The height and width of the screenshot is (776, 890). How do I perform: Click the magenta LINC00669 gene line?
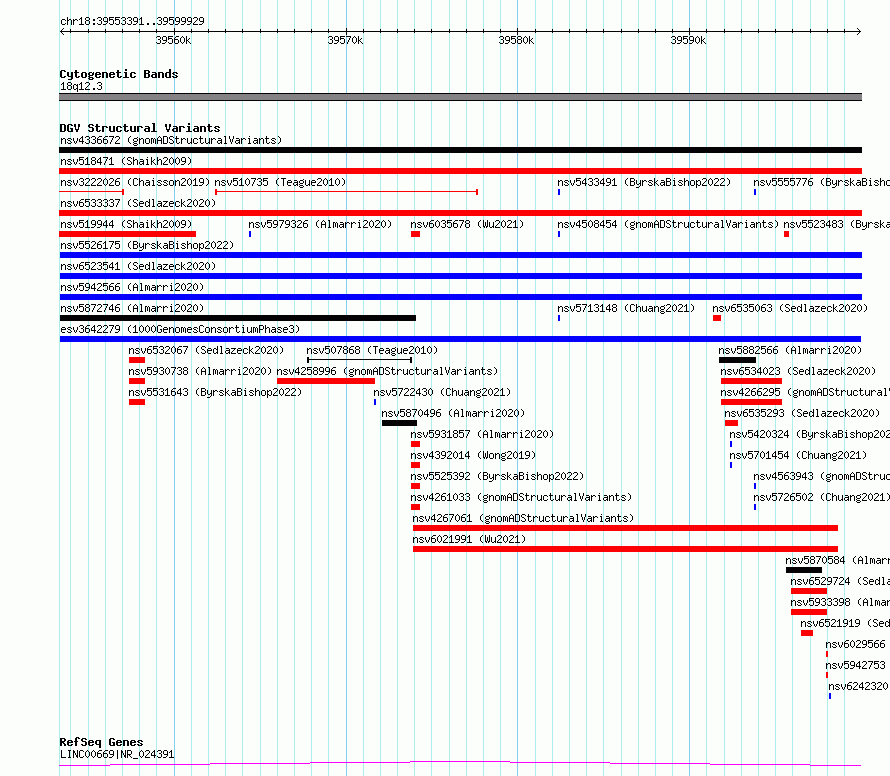point(460,764)
